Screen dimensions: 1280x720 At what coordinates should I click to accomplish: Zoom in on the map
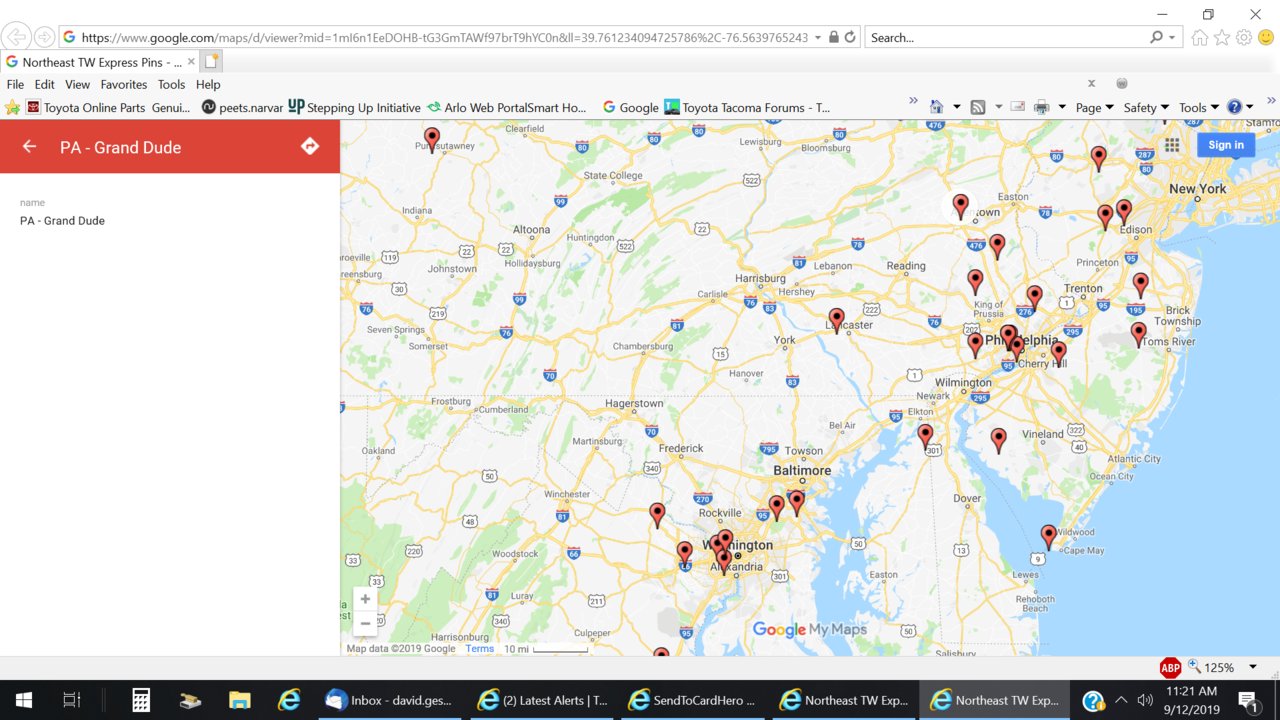[365, 599]
